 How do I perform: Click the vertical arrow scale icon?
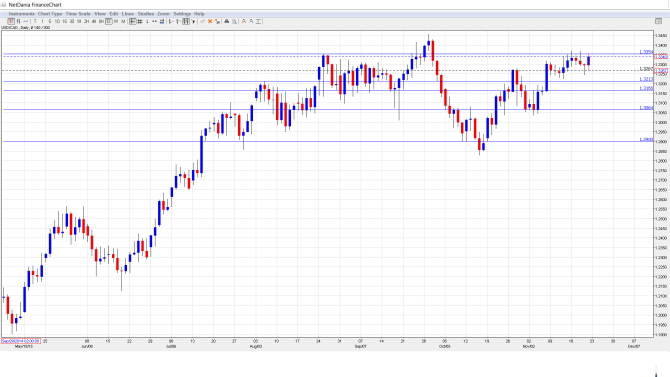click(147, 21)
